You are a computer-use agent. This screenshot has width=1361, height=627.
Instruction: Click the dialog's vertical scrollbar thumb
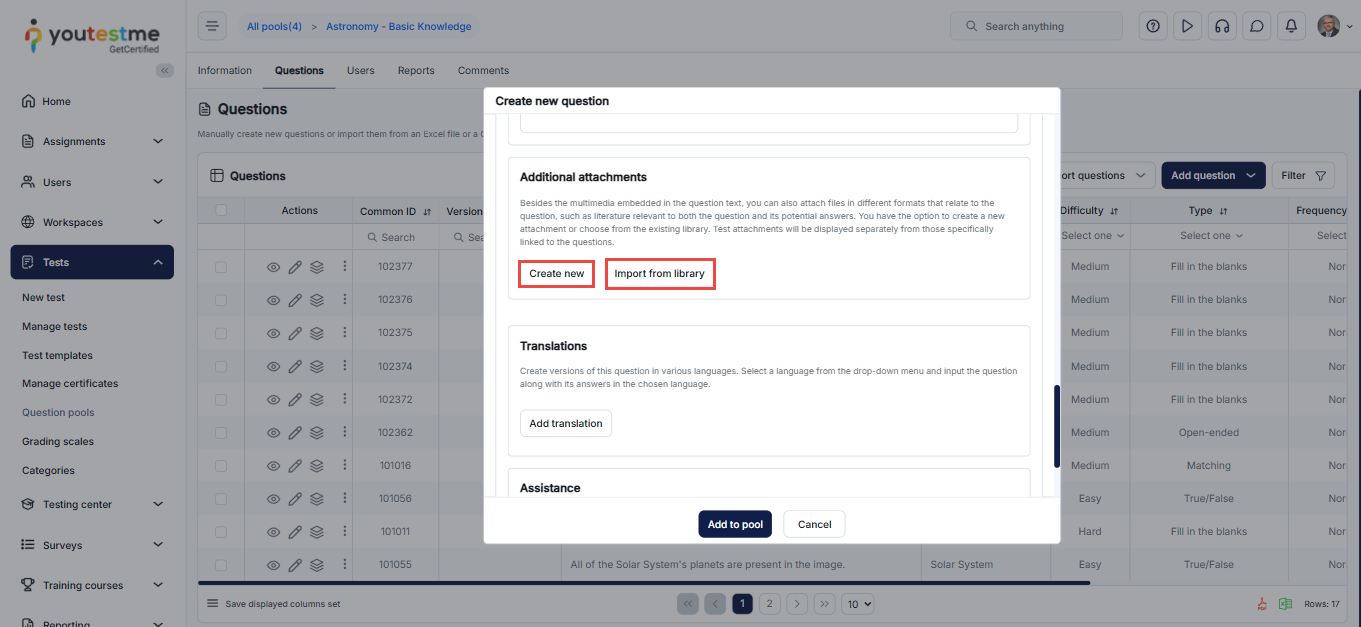1056,426
